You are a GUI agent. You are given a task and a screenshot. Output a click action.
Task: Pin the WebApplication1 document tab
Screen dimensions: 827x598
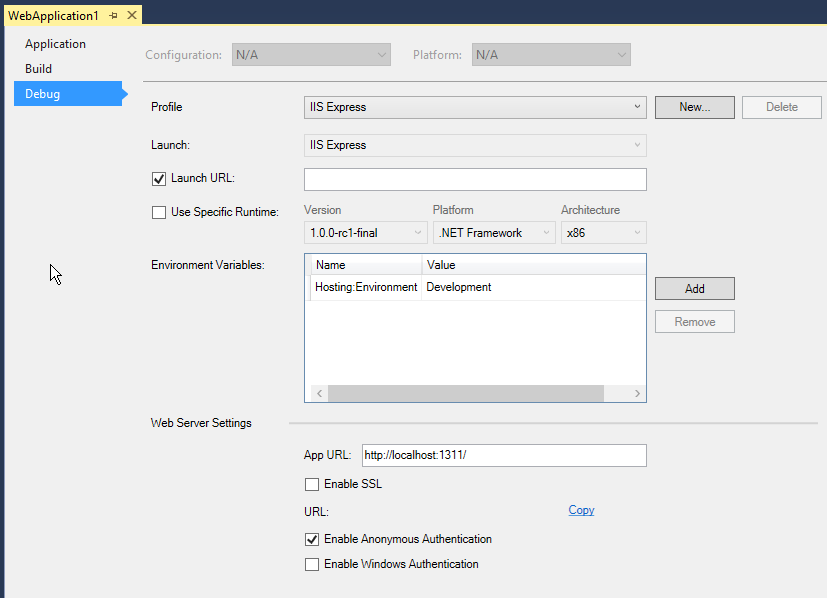[x=114, y=16]
